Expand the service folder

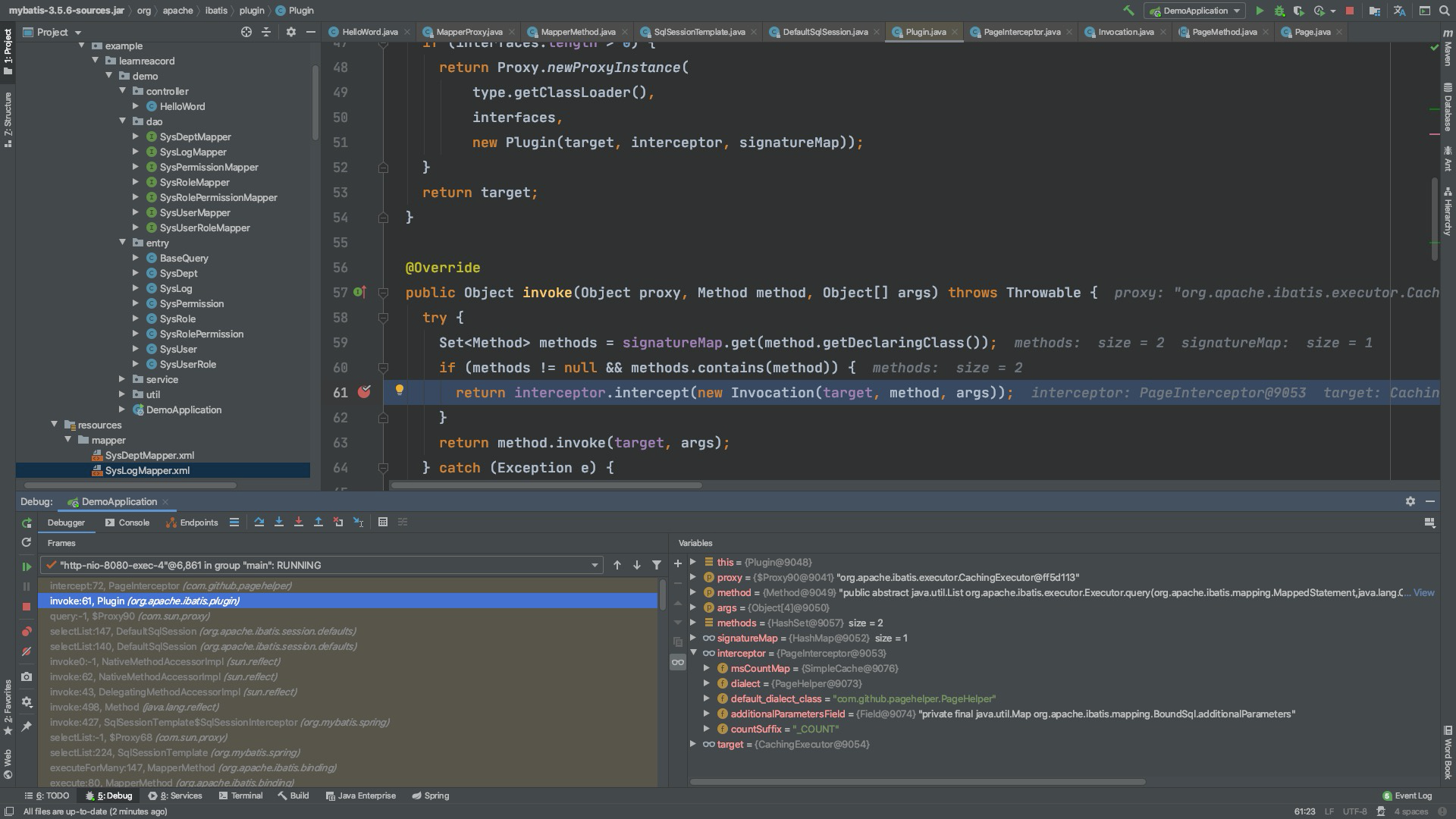pyautogui.click(x=123, y=379)
